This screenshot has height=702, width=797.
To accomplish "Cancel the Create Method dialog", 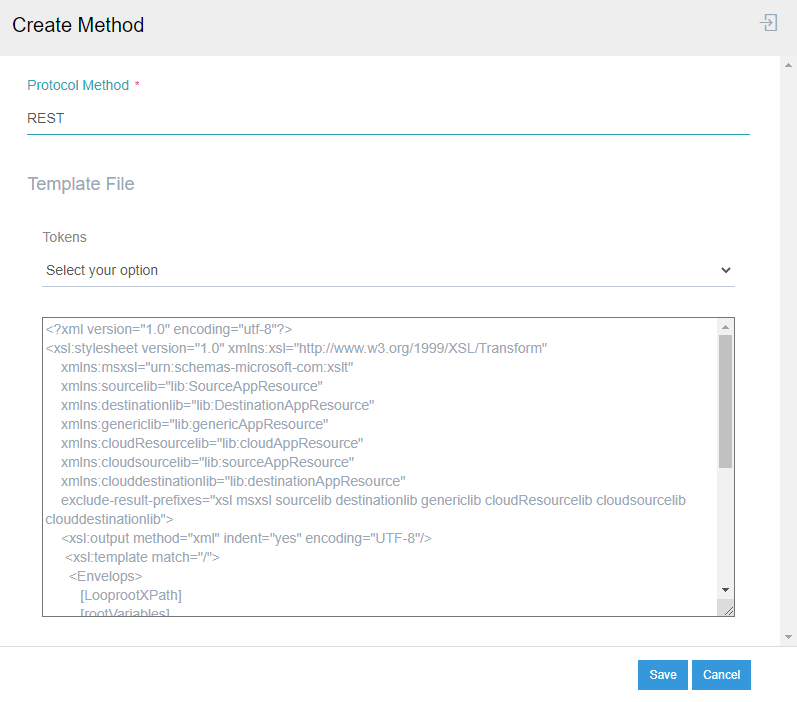I will point(721,675).
